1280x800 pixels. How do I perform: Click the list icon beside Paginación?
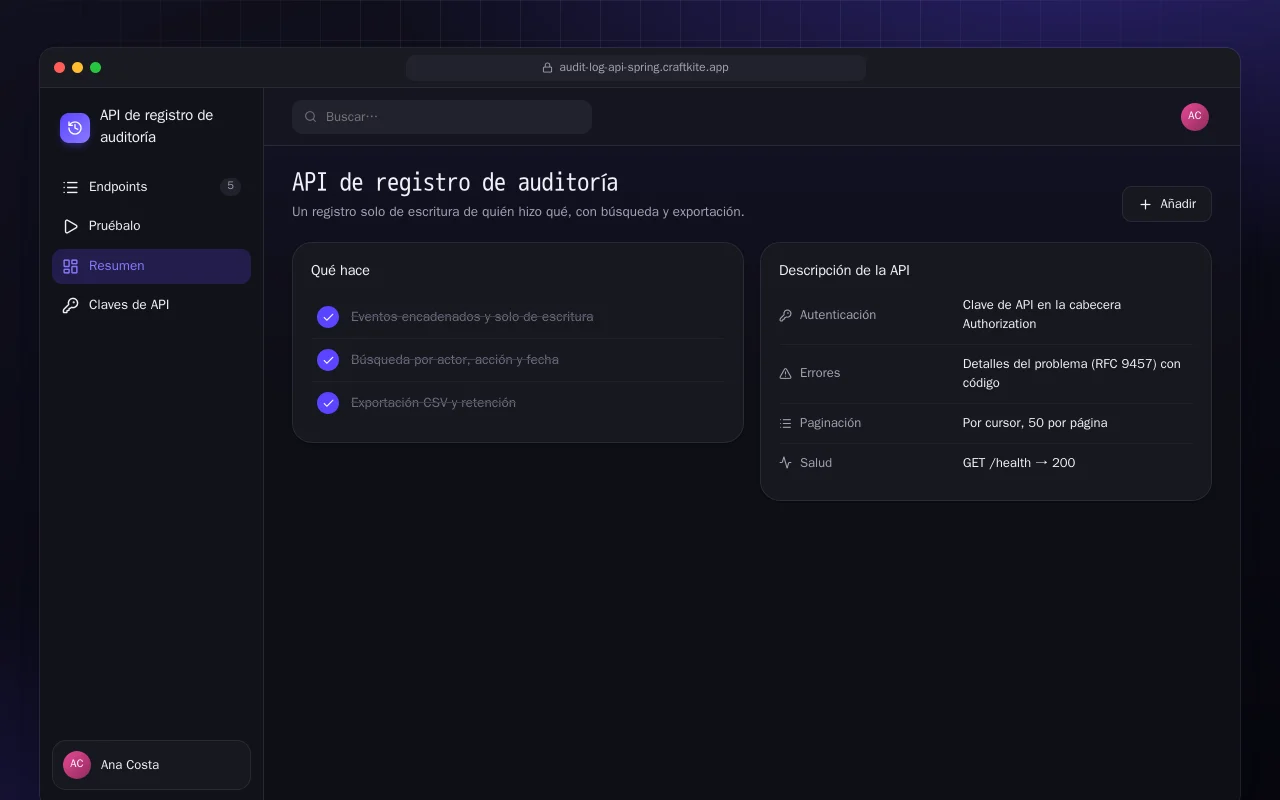(x=785, y=423)
